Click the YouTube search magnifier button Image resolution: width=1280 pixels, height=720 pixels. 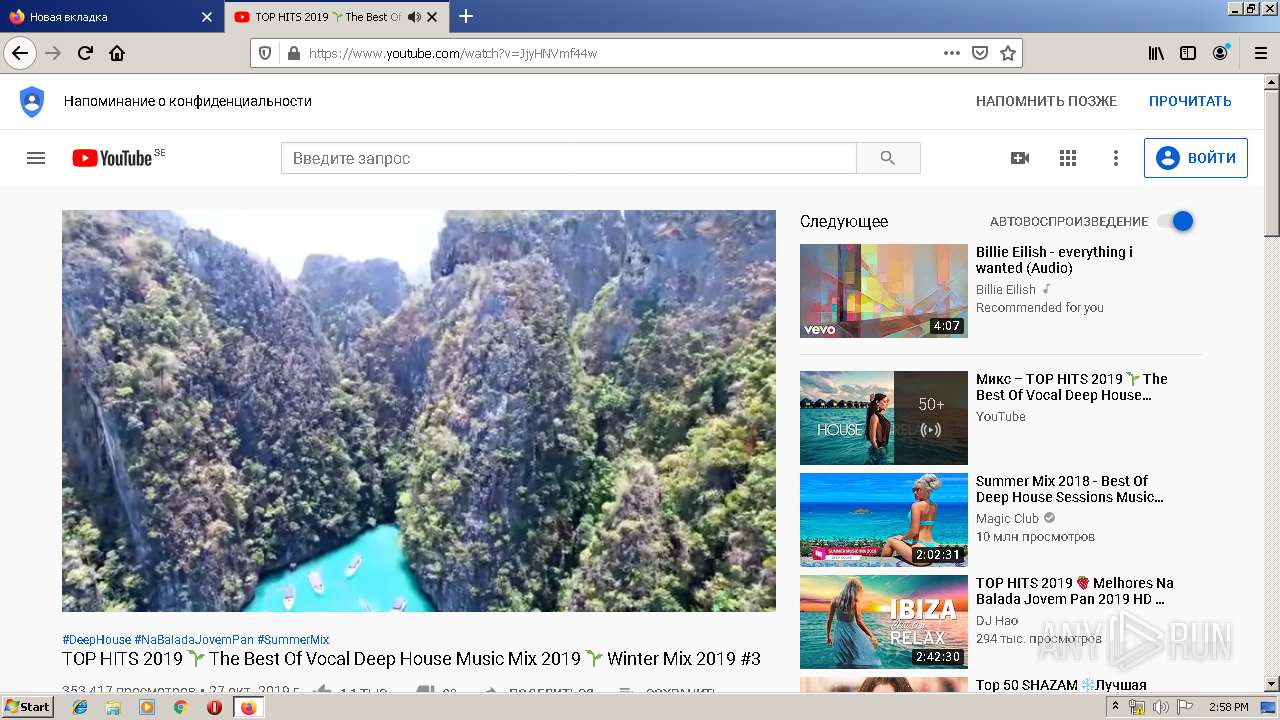tap(888, 158)
